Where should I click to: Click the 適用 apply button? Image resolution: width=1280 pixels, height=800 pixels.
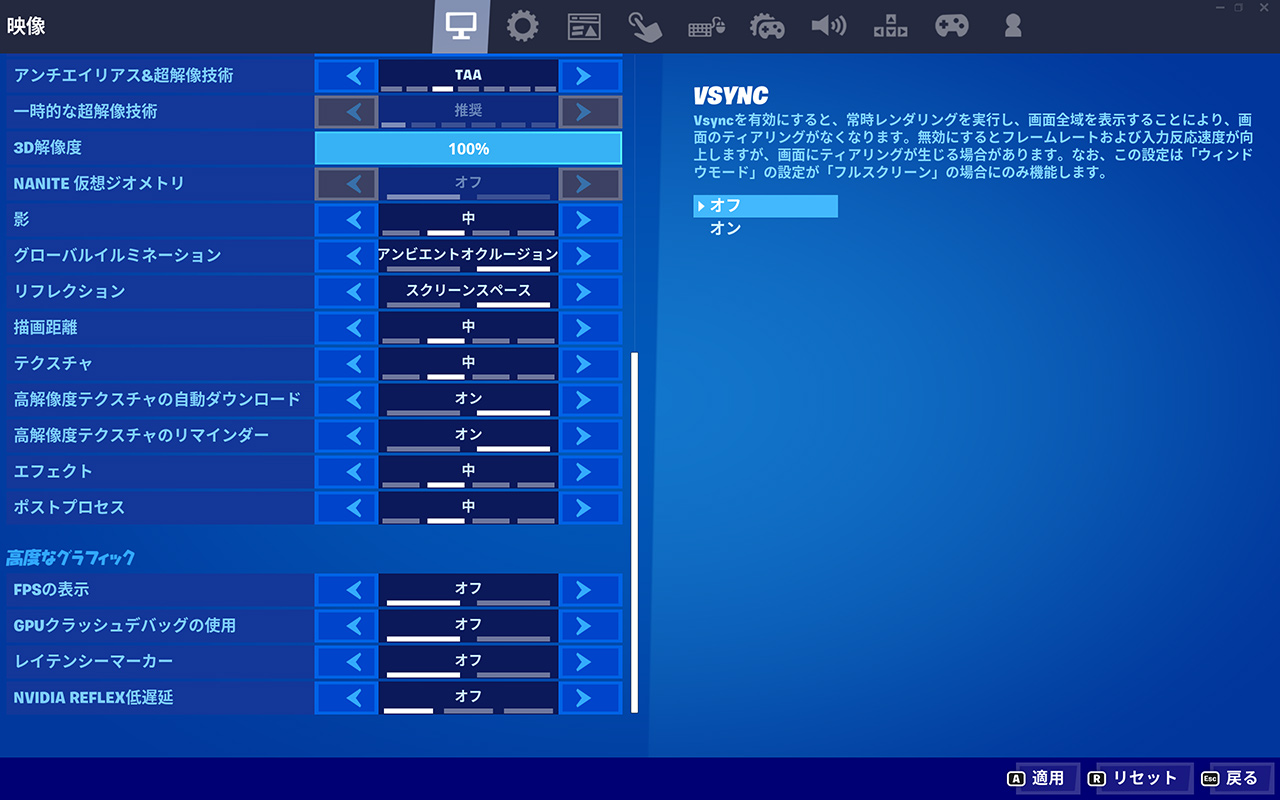click(1040, 778)
